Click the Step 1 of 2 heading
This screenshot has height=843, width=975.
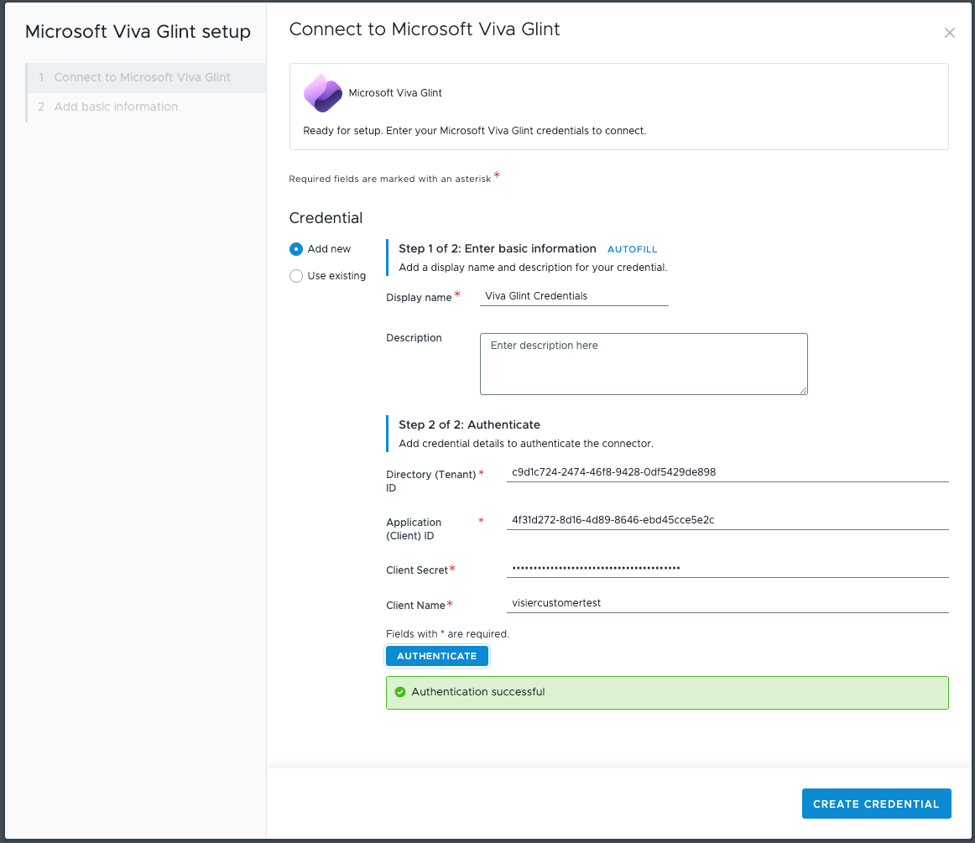tap(497, 249)
